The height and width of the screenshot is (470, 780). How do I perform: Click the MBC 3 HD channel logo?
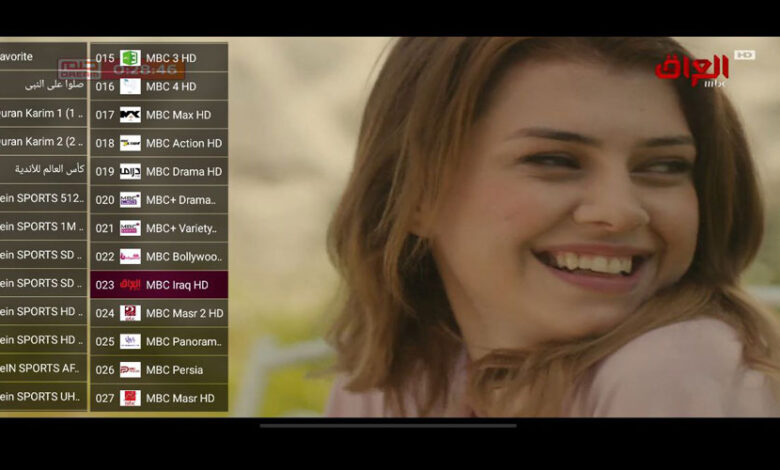[130, 58]
